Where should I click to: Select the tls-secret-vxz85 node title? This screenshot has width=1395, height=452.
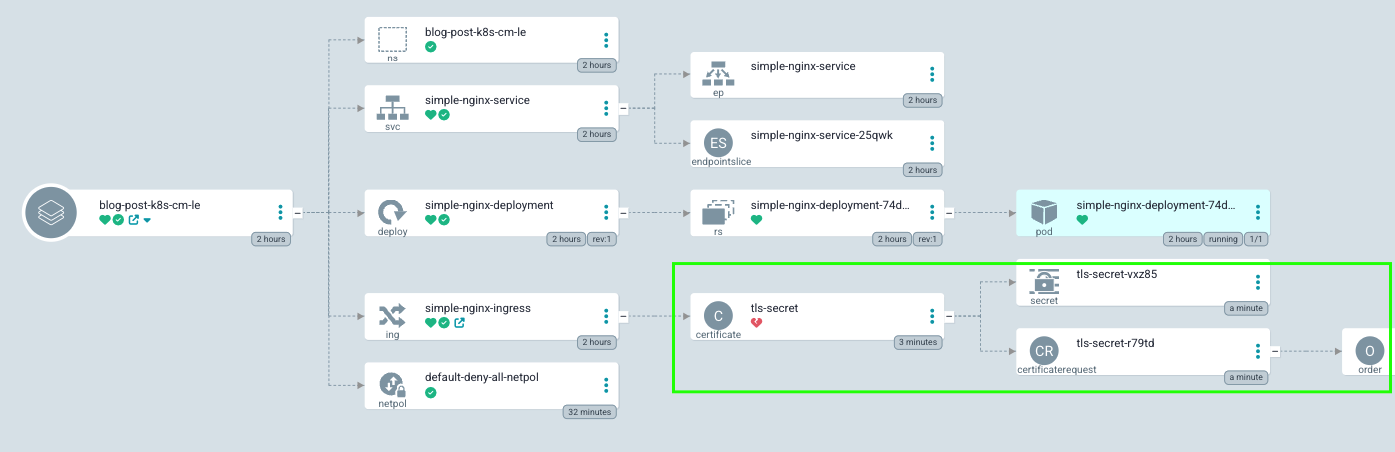(x=1117, y=274)
